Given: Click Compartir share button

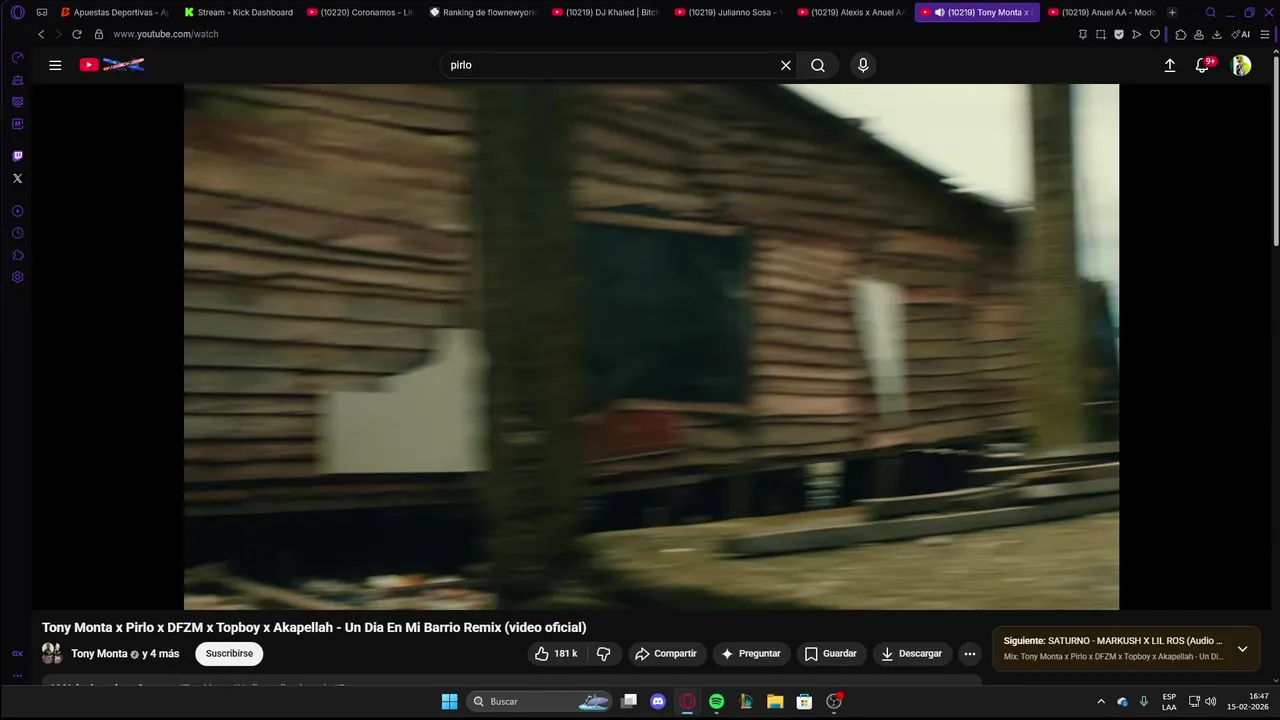Looking at the screenshot, I should click(x=667, y=654).
